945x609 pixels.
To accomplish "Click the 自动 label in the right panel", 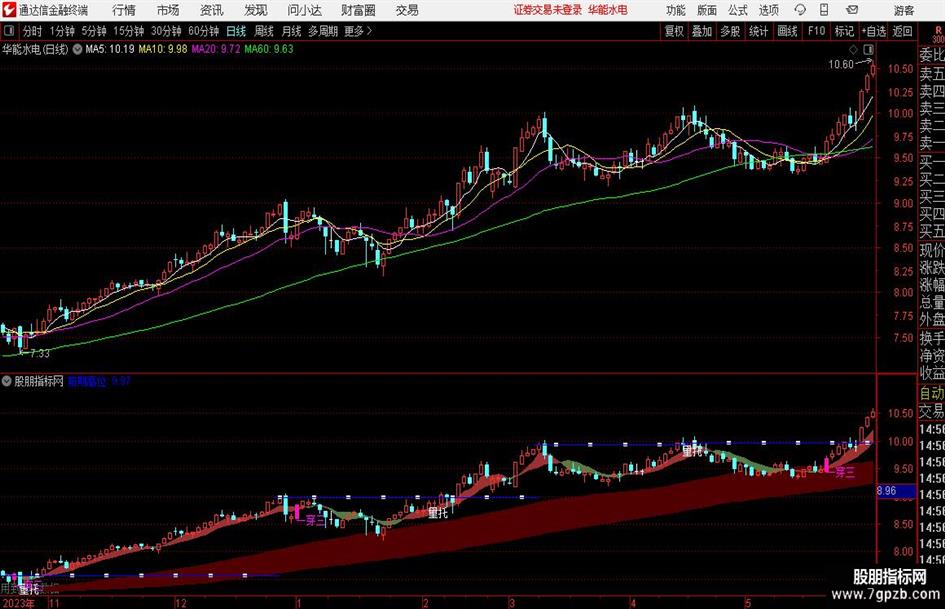I will [x=932, y=393].
